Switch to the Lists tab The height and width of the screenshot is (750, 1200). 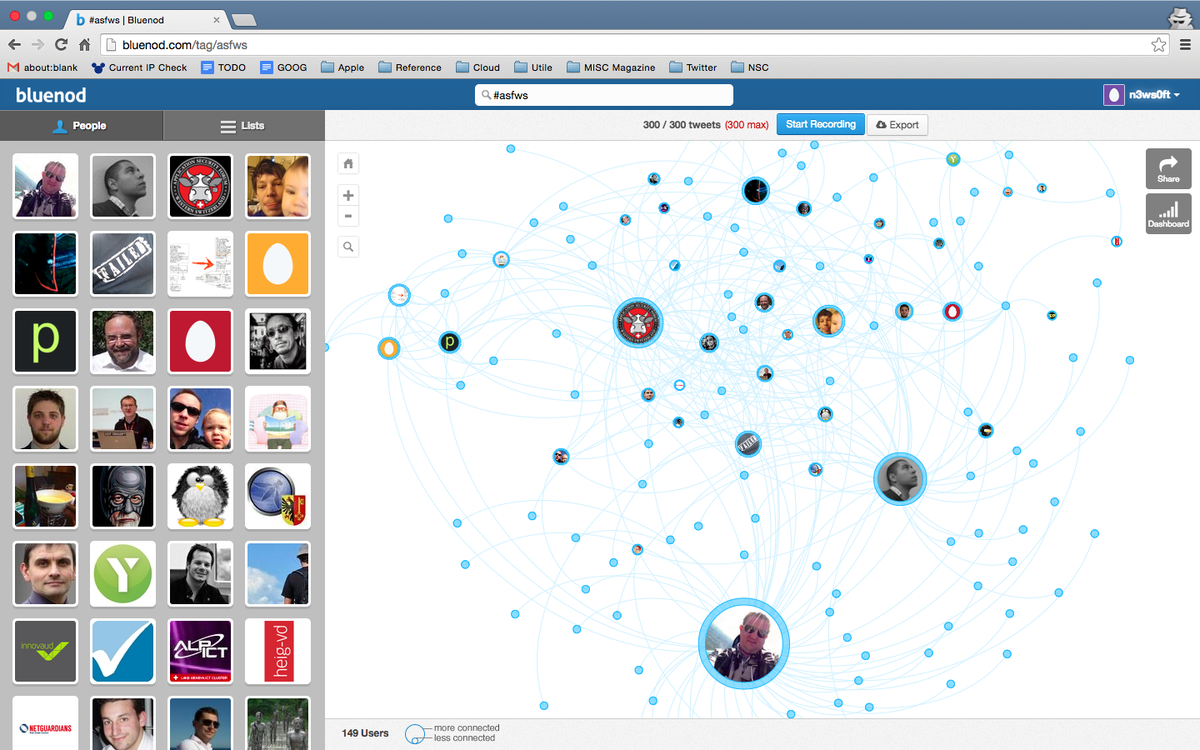click(x=243, y=125)
